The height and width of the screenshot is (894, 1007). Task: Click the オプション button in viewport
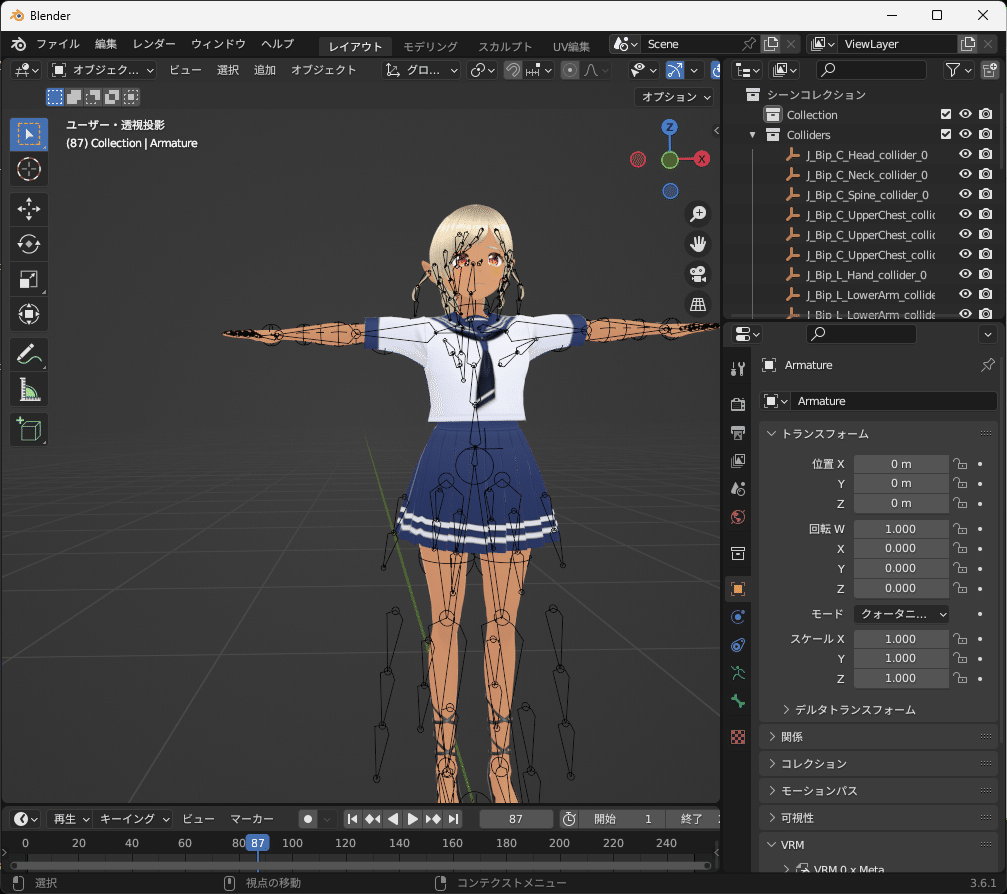(675, 97)
